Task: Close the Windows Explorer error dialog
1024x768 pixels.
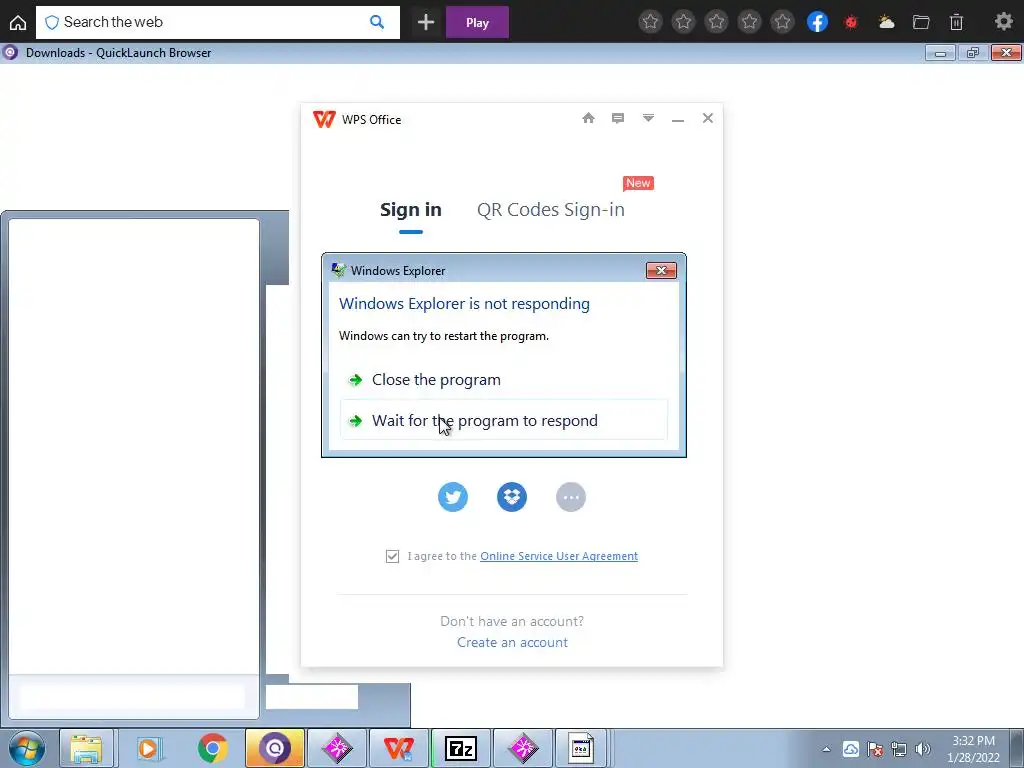Action: click(661, 270)
